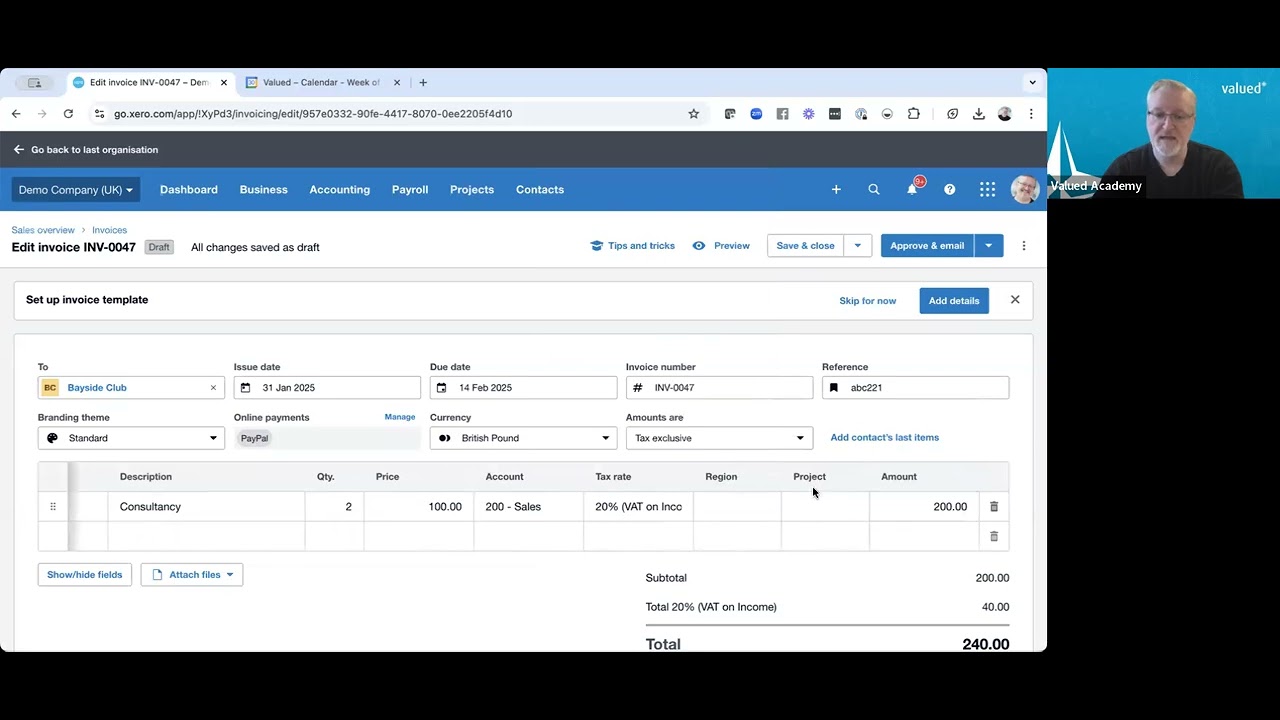Click the Qty cell showing 2
This screenshot has width=1280, height=720.
coord(334,507)
